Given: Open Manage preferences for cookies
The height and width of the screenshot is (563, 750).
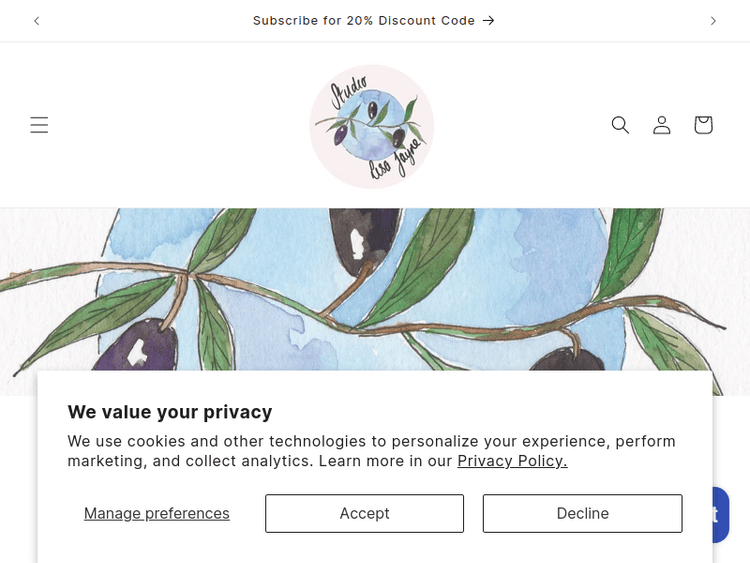Looking at the screenshot, I should coord(157,513).
